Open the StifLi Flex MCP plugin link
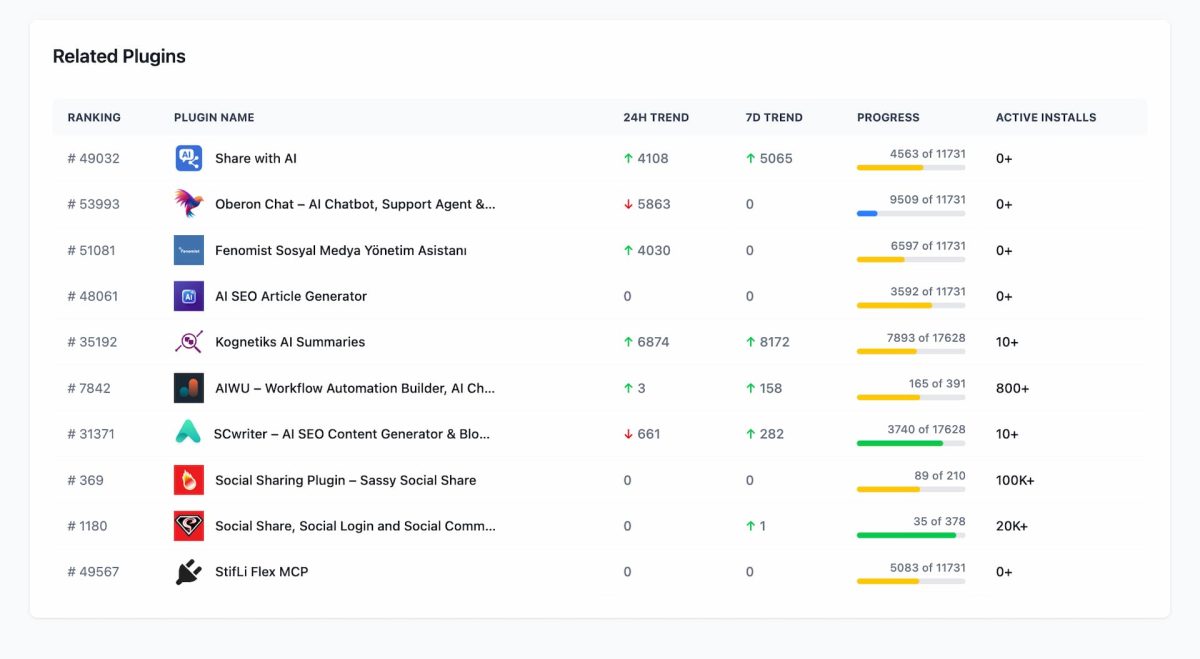 pos(262,572)
